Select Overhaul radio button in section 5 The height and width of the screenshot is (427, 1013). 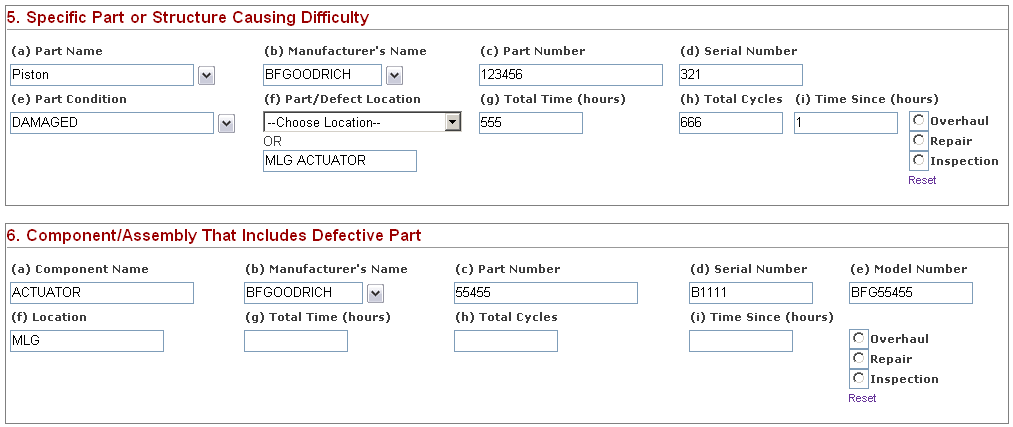918,120
